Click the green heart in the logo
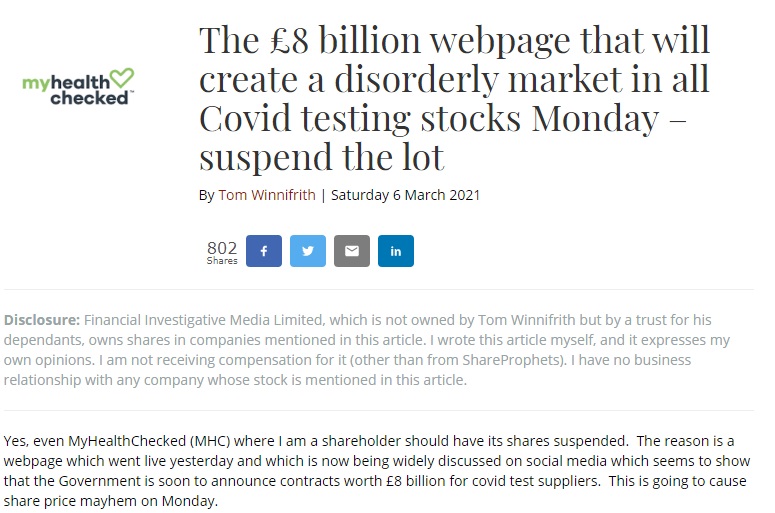The width and height of the screenshot is (775, 513). point(122,78)
